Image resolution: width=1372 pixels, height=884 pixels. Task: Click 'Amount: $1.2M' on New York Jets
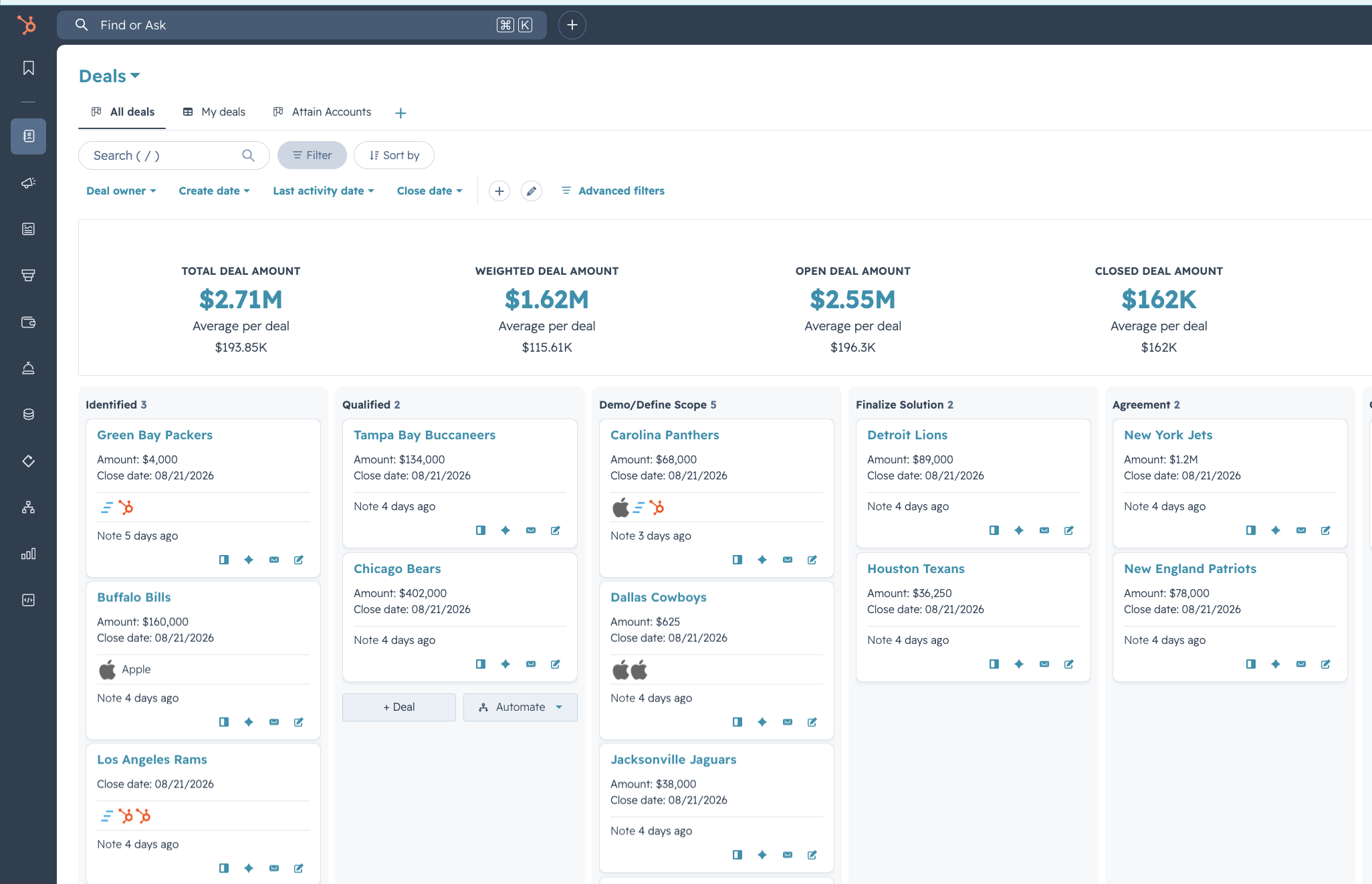pyautogui.click(x=1161, y=460)
